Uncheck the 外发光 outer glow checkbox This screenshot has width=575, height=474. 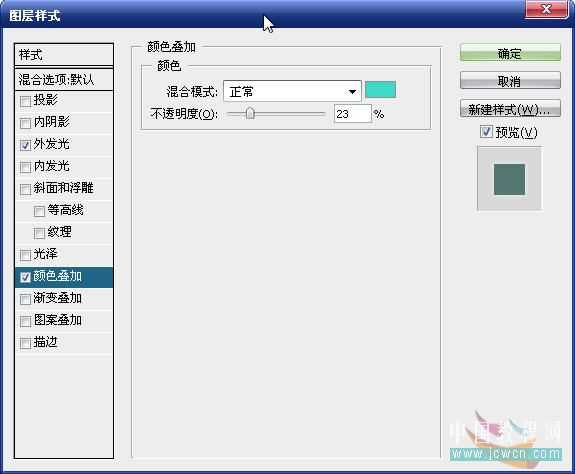tap(25, 145)
